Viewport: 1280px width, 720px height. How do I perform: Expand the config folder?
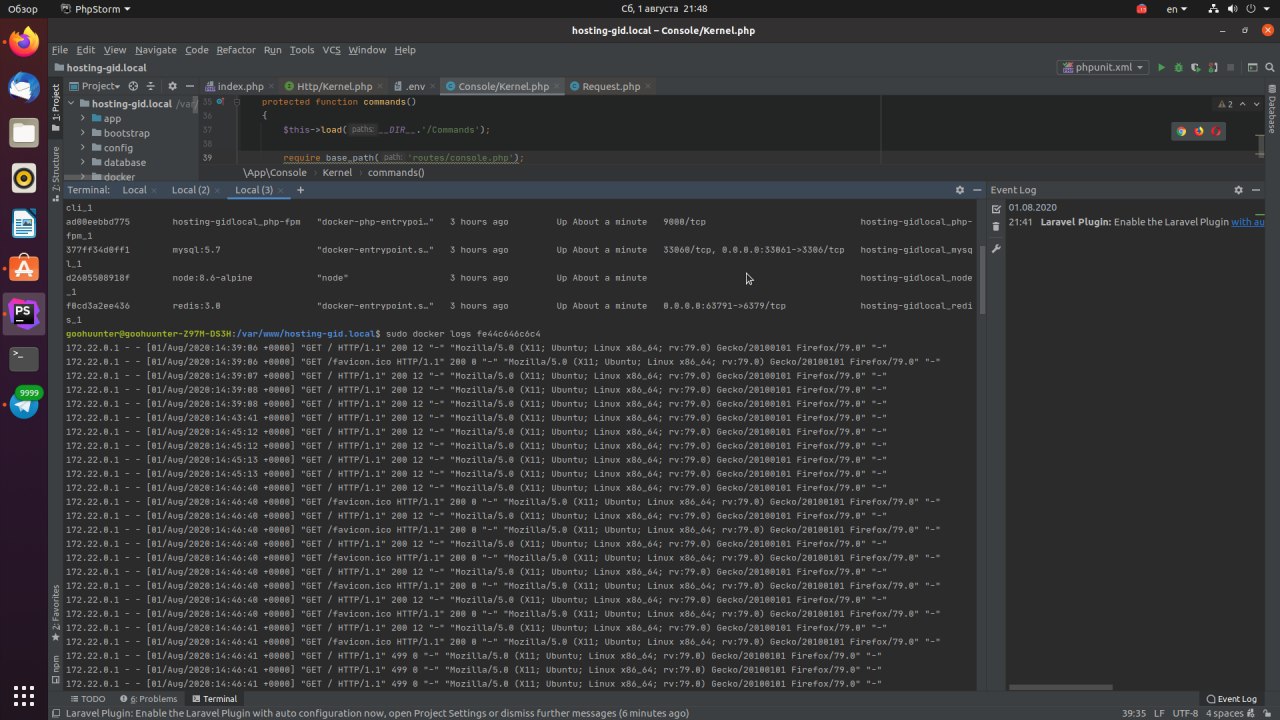point(84,148)
